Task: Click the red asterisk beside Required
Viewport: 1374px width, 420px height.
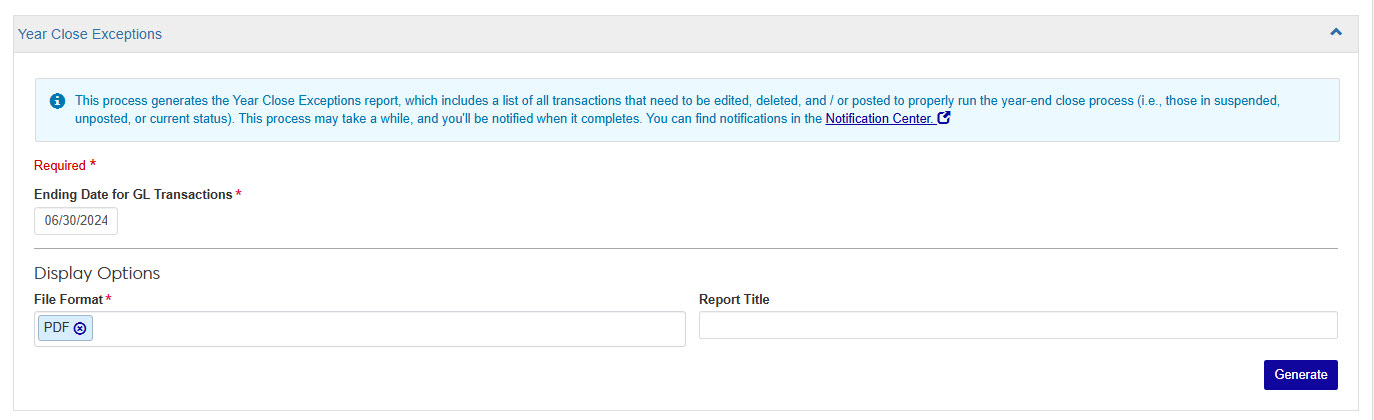Action: click(93, 164)
